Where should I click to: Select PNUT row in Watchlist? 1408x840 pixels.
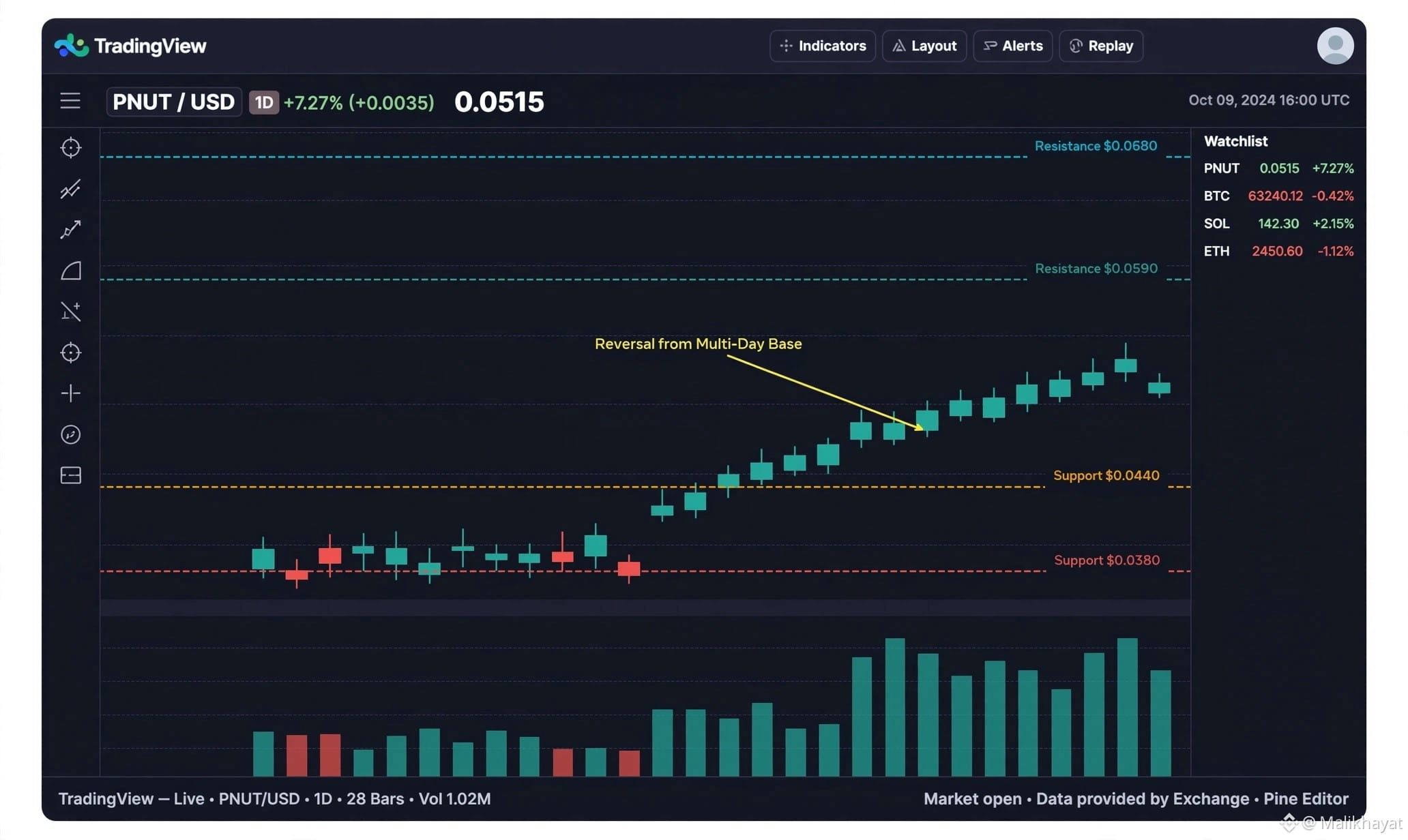tap(1278, 168)
